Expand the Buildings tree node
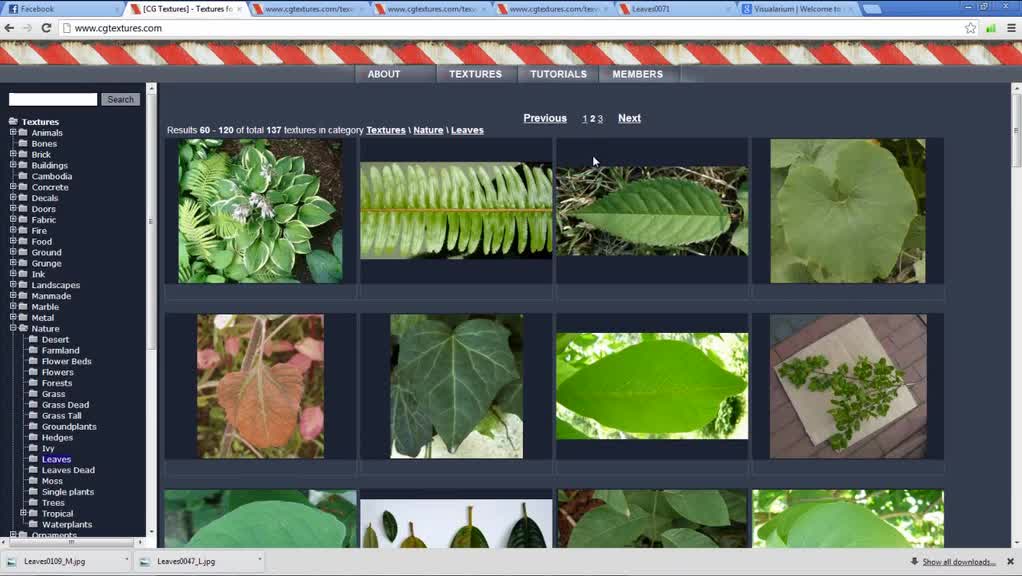 point(12,165)
